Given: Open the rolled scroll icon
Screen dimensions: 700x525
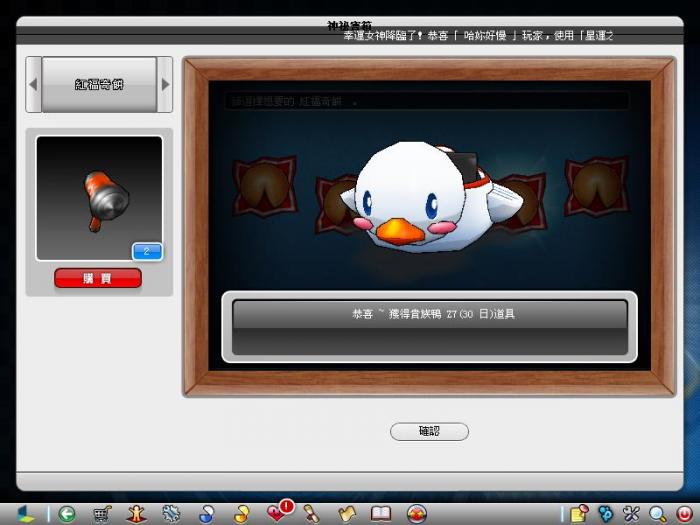Looking at the screenshot, I should (x=311, y=514).
